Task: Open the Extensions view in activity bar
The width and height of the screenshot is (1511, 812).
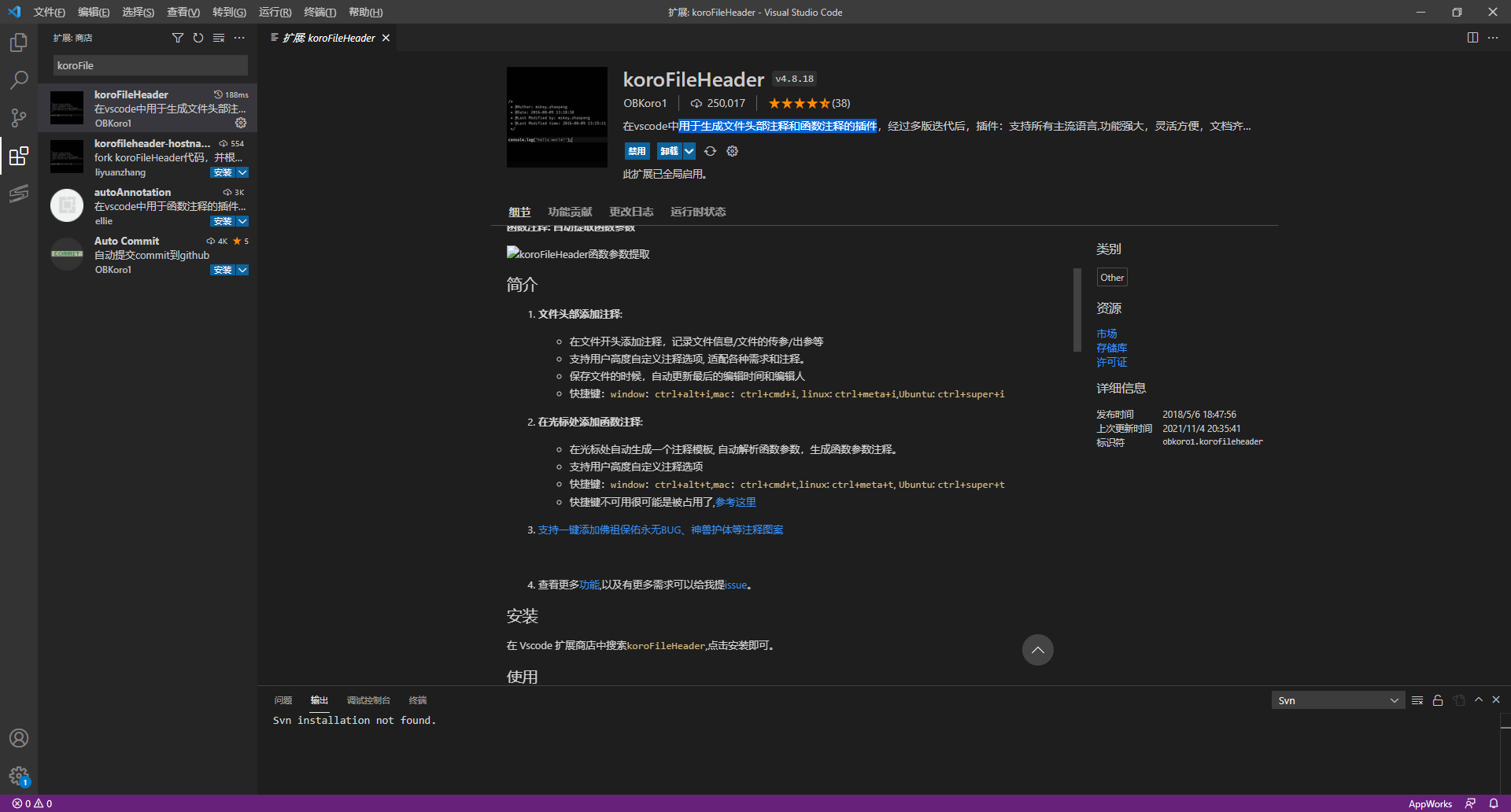Action: tap(19, 156)
